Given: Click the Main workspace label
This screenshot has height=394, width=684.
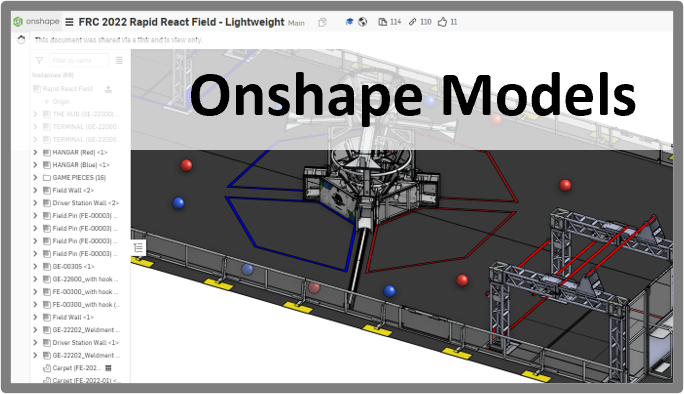Looking at the screenshot, I should [x=296, y=23].
